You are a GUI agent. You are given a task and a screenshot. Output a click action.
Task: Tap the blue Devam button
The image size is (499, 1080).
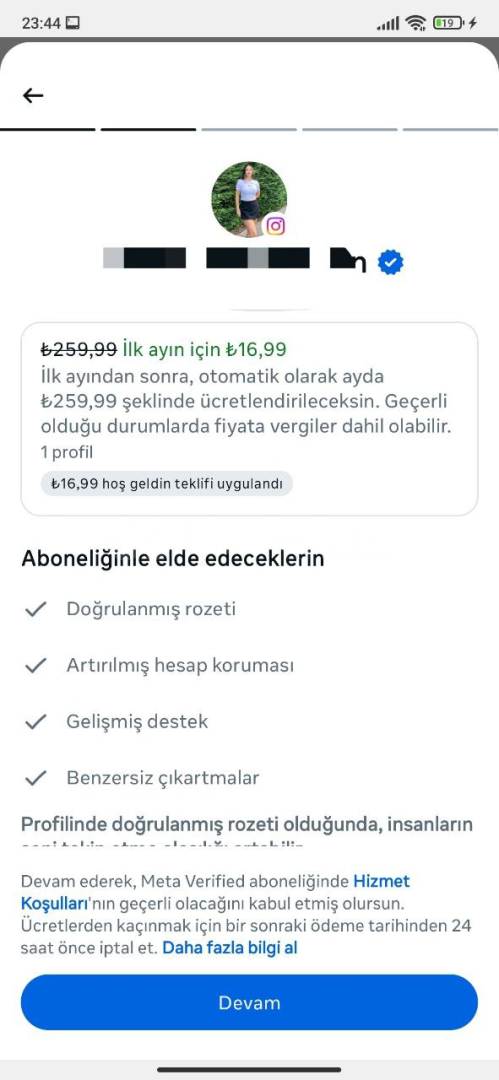(x=250, y=1002)
